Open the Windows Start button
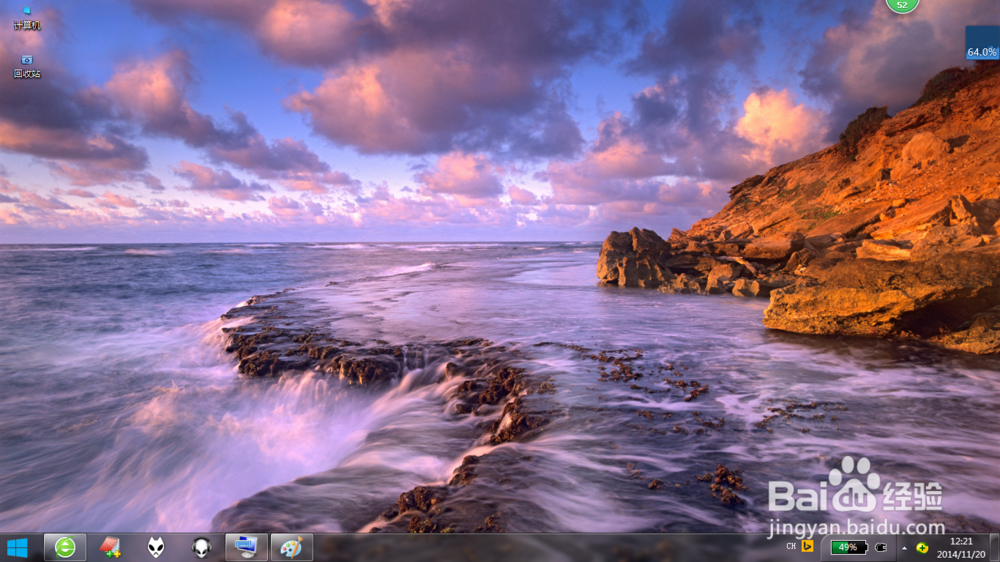Screen dimensions: 1000x562 17,547
